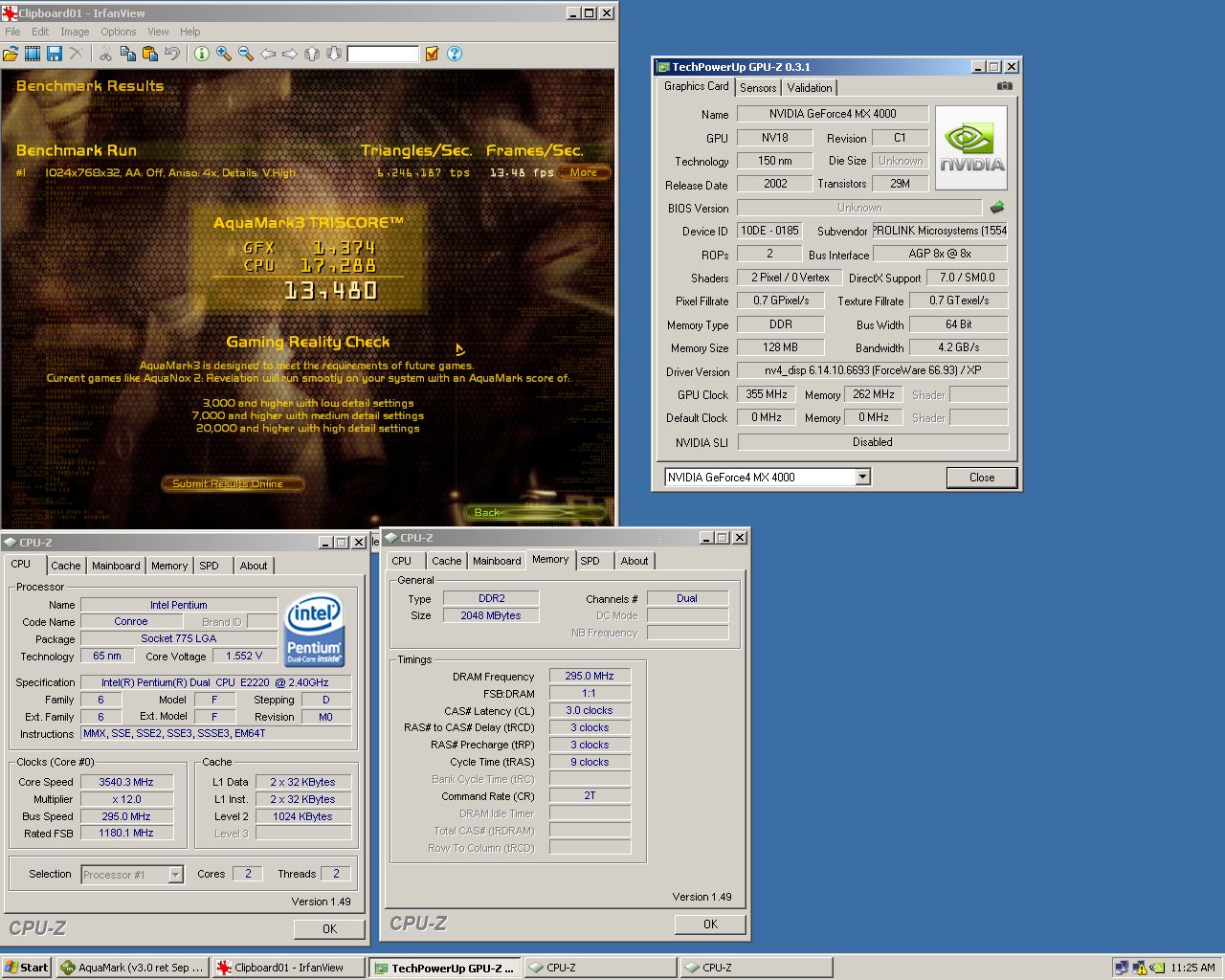Image resolution: width=1225 pixels, height=980 pixels.
Task: Click the GPU-Z camera screenshot icon
Action: [1004, 86]
